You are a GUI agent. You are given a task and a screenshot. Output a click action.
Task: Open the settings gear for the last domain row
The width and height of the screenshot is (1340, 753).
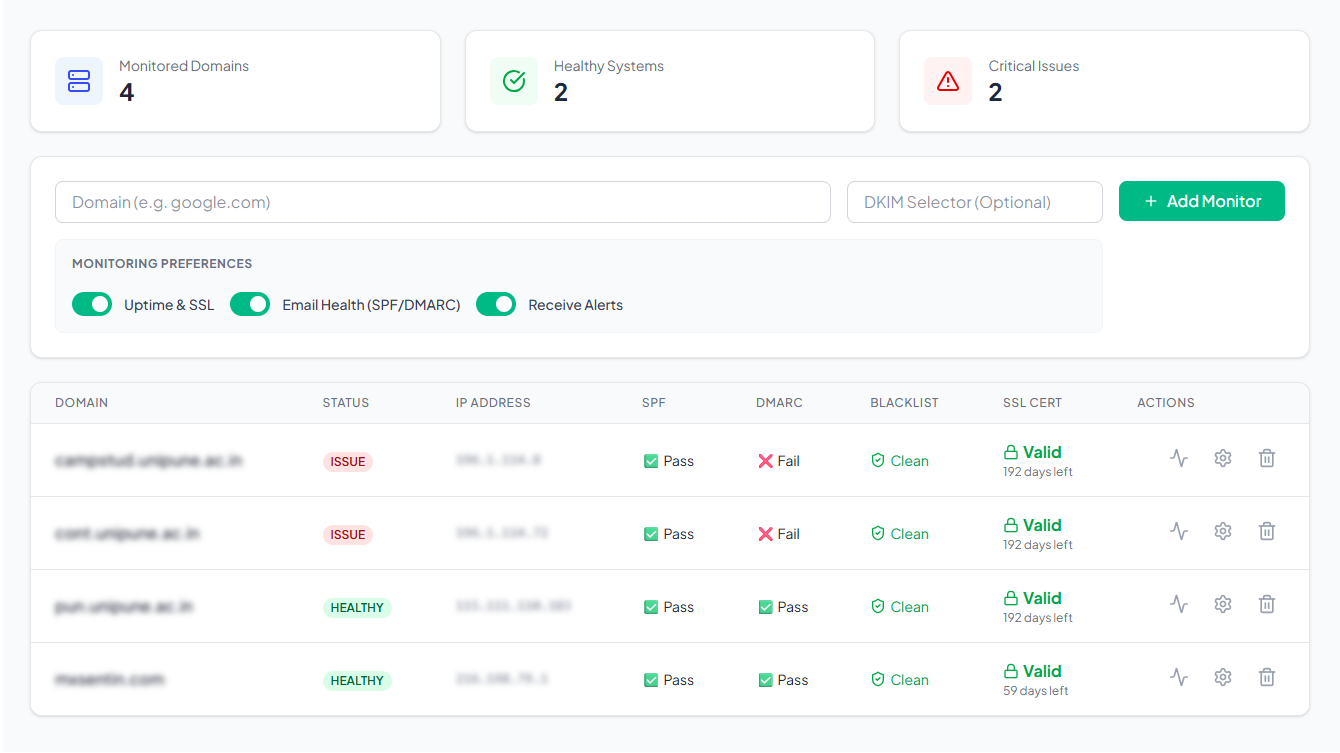(1222, 677)
